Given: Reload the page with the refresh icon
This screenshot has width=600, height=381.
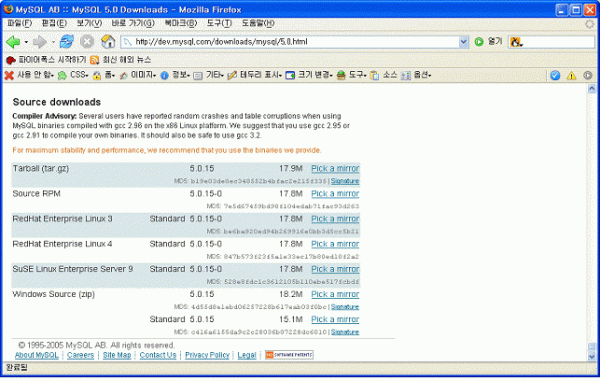Looking at the screenshot, I should pyautogui.click(x=67, y=41).
